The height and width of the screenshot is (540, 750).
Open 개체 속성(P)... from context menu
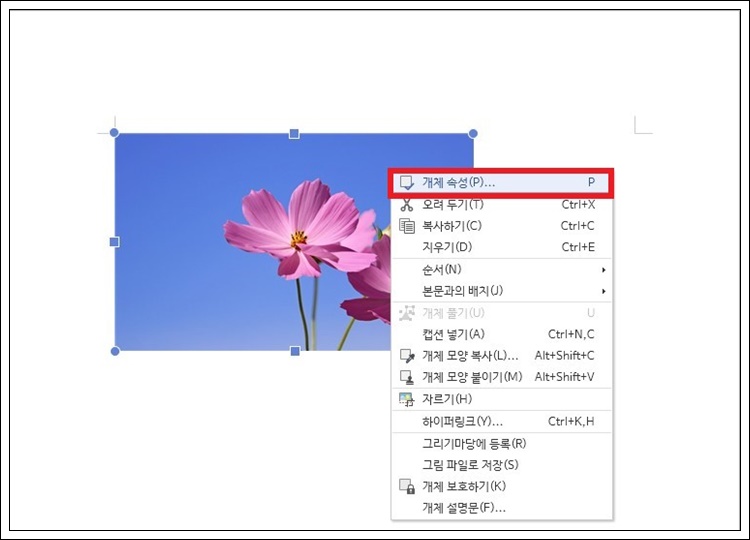coord(501,182)
